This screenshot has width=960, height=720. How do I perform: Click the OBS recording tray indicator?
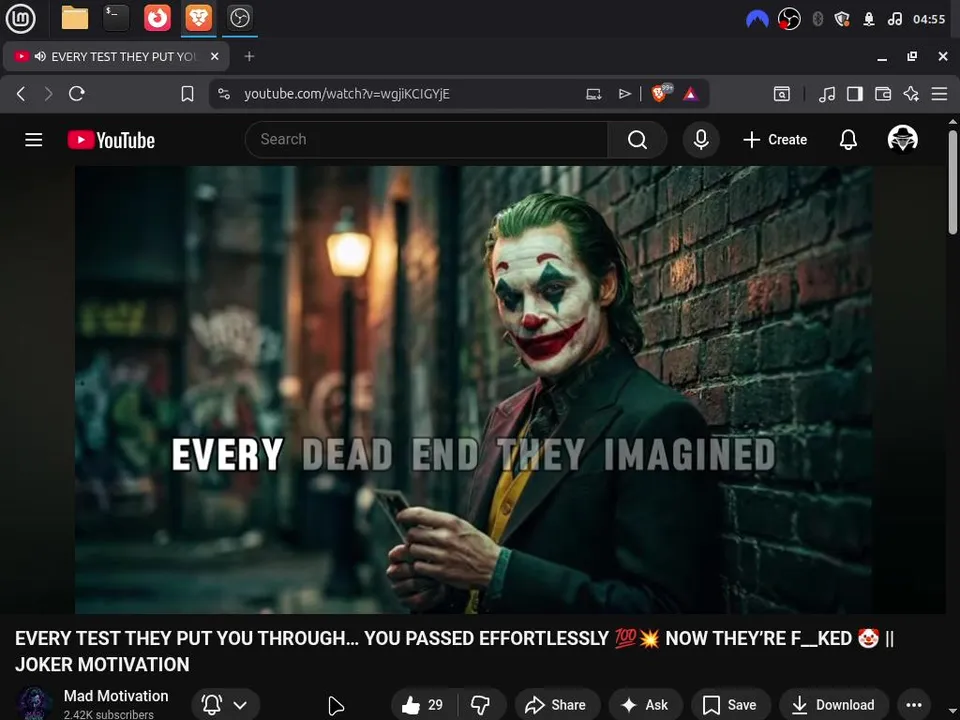[x=789, y=20]
